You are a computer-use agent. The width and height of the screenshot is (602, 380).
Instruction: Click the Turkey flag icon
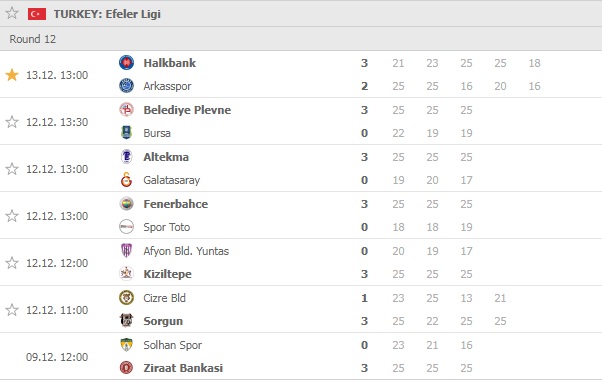click(37, 14)
